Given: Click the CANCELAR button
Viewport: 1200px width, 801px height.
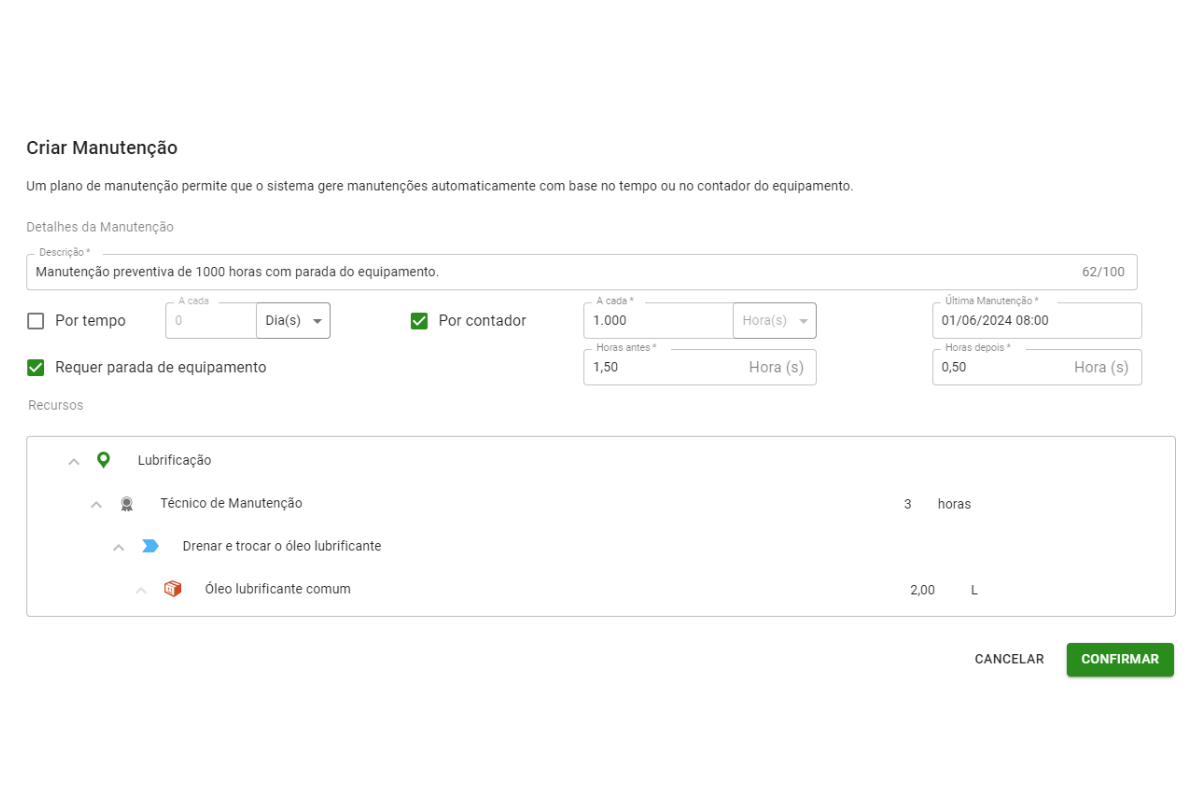Looking at the screenshot, I should (x=1009, y=659).
